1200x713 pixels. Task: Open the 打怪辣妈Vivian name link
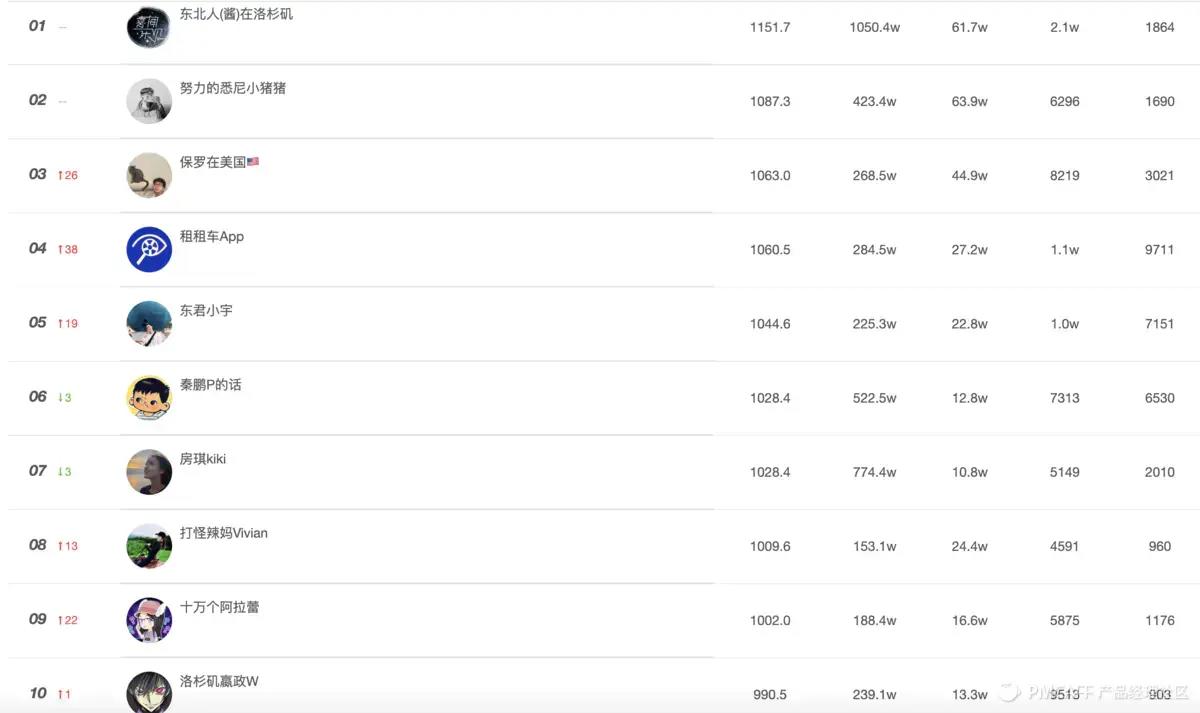point(223,533)
